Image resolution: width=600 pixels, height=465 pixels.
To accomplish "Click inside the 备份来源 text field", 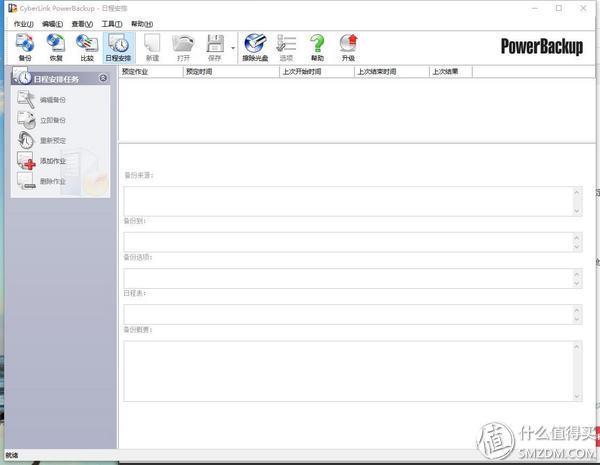I will (347, 199).
